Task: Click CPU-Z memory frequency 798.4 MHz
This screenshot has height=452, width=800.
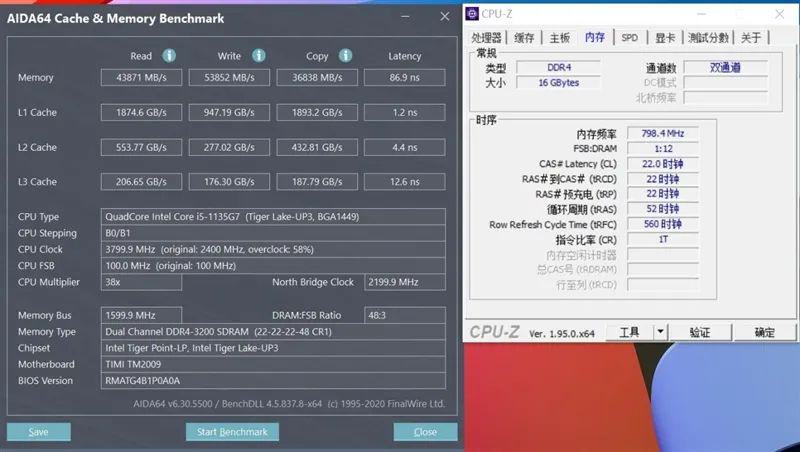Action: pyautogui.click(x=663, y=133)
